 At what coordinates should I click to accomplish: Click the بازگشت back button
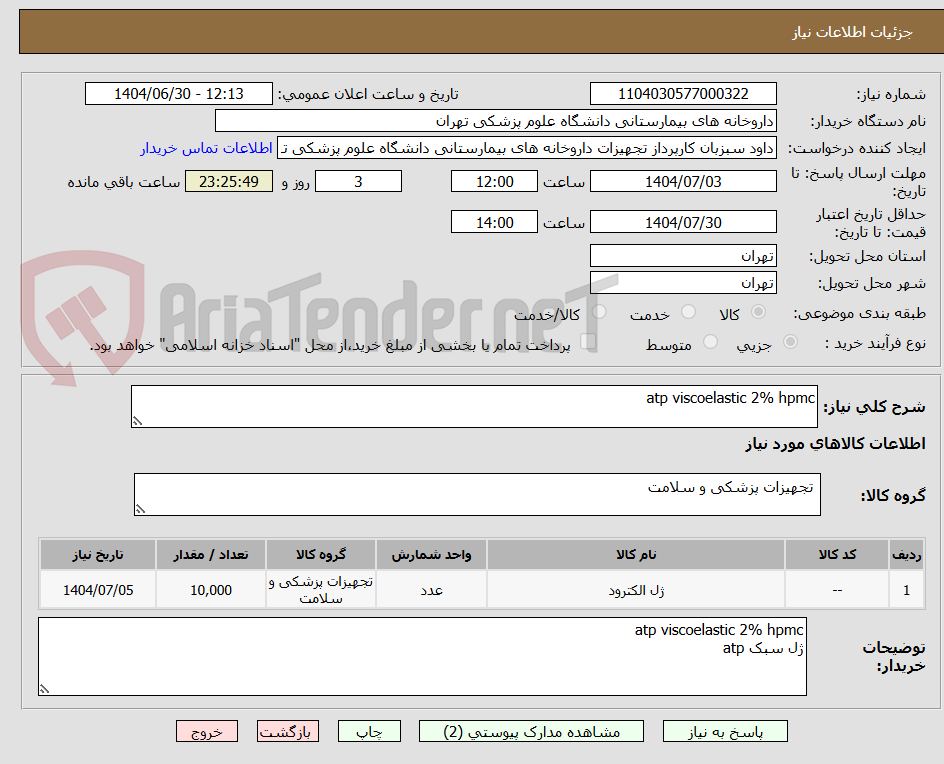coord(288,731)
